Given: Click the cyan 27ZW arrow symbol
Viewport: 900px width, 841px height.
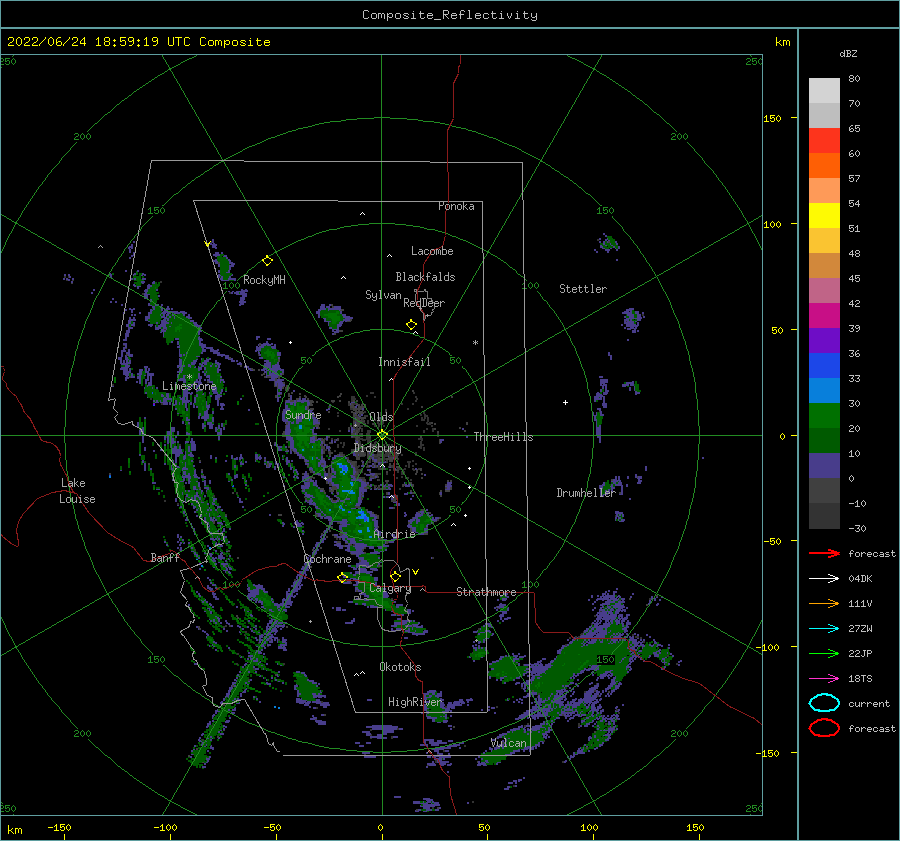Looking at the screenshot, I should [824, 629].
